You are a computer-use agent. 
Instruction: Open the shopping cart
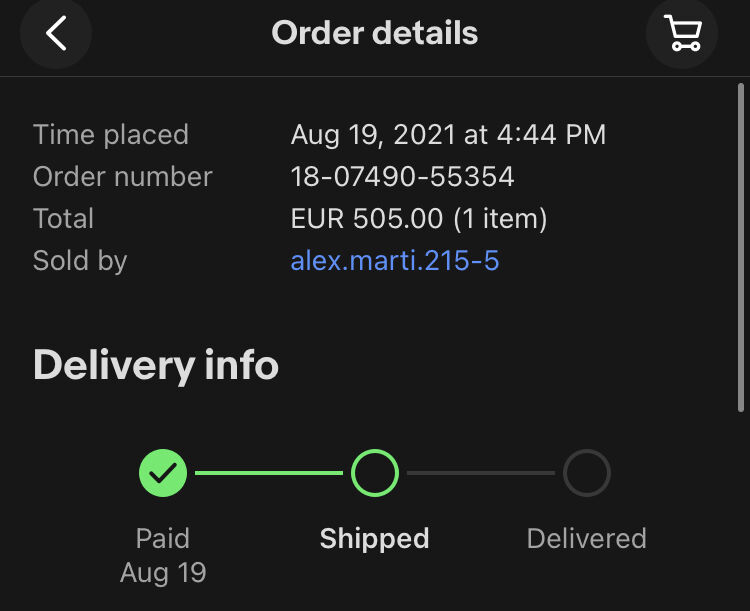click(682, 33)
